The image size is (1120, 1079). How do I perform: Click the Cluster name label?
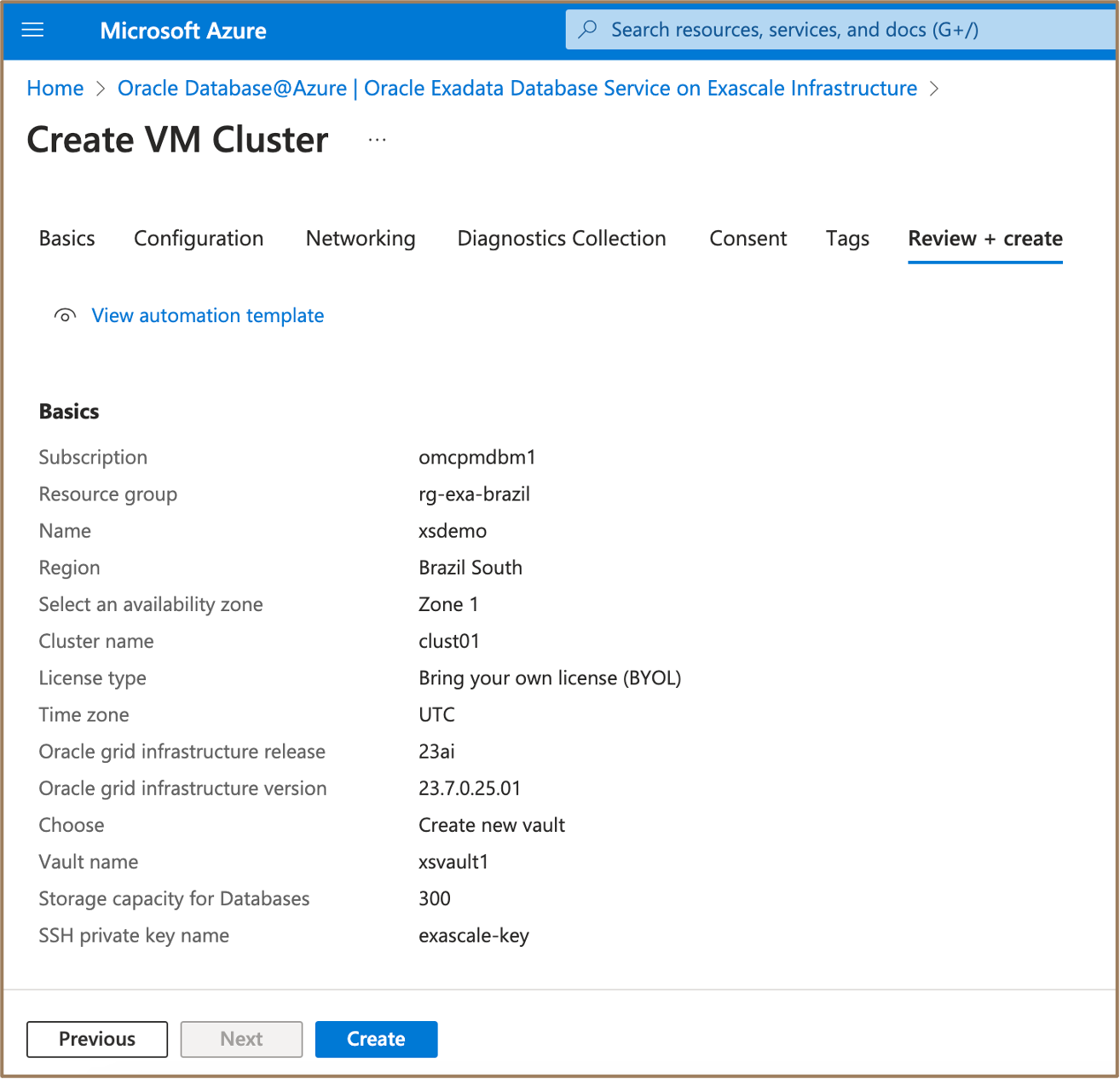click(x=96, y=641)
